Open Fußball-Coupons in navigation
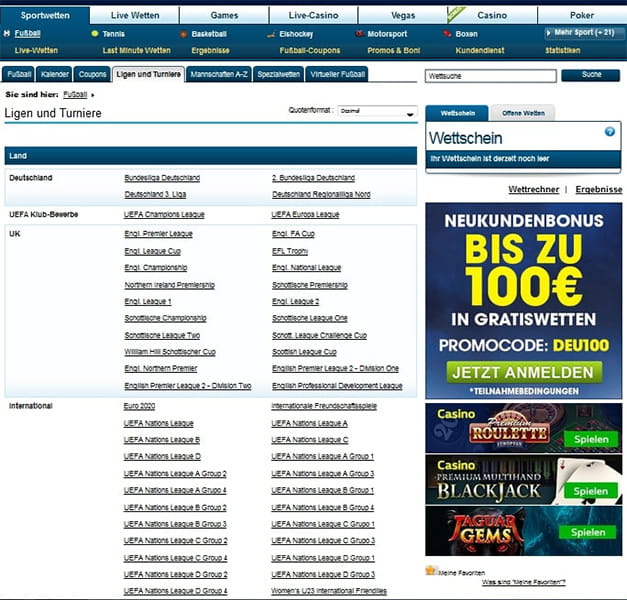 (x=310, y=50)
